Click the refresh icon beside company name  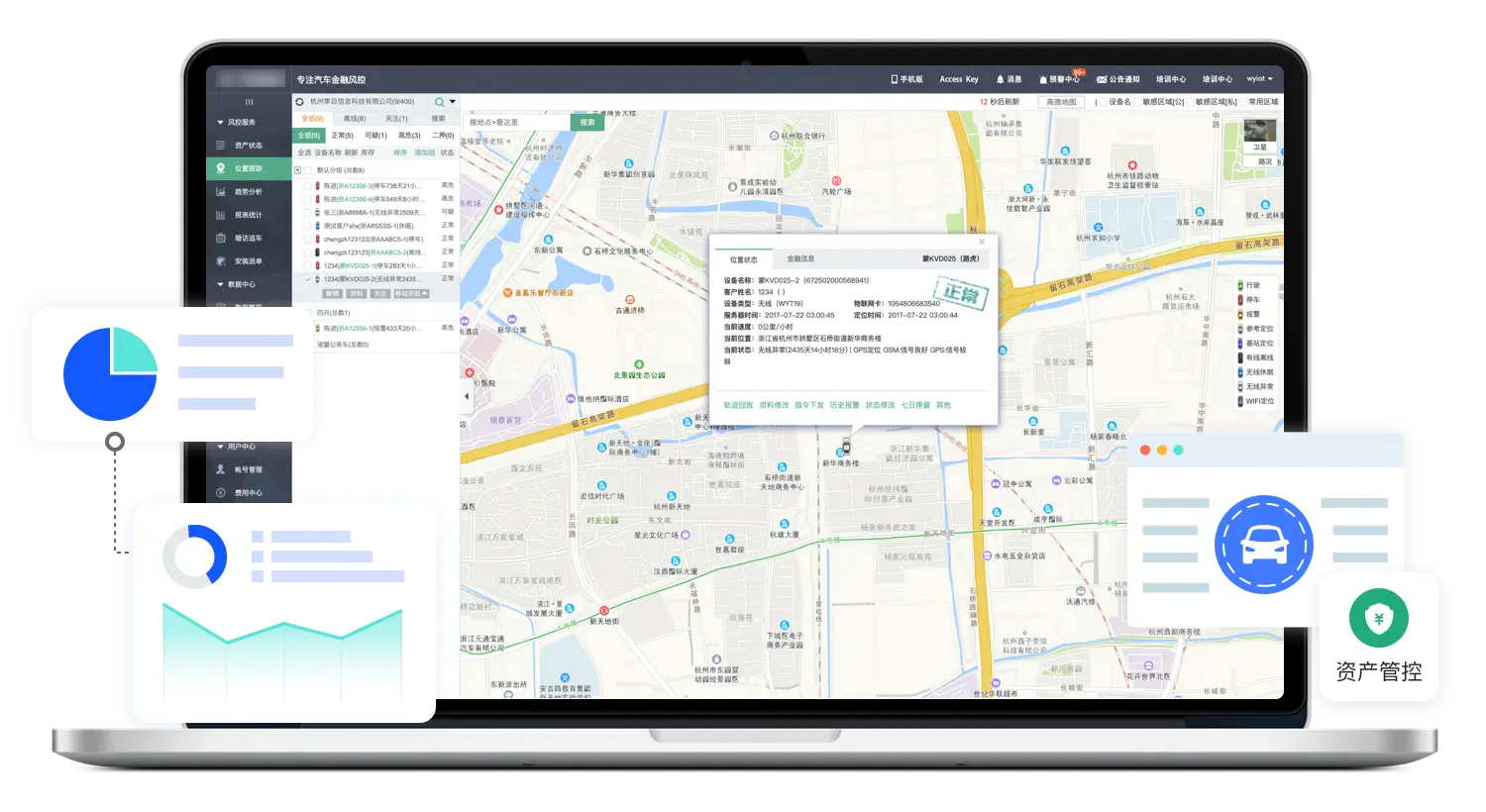click(299, 102)
